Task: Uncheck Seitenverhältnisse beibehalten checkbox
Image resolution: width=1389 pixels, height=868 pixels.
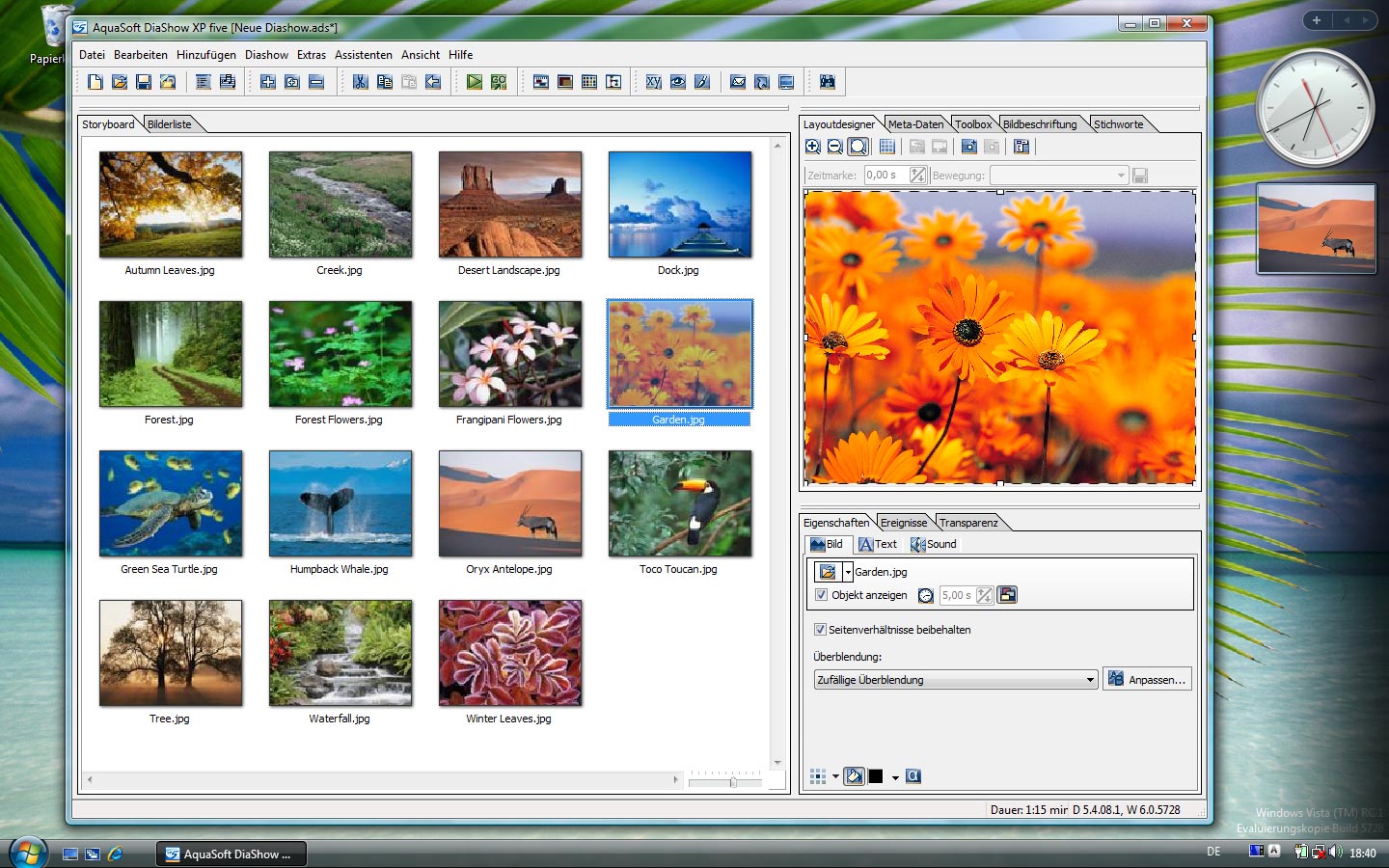Action: click(x=820, y=630)
